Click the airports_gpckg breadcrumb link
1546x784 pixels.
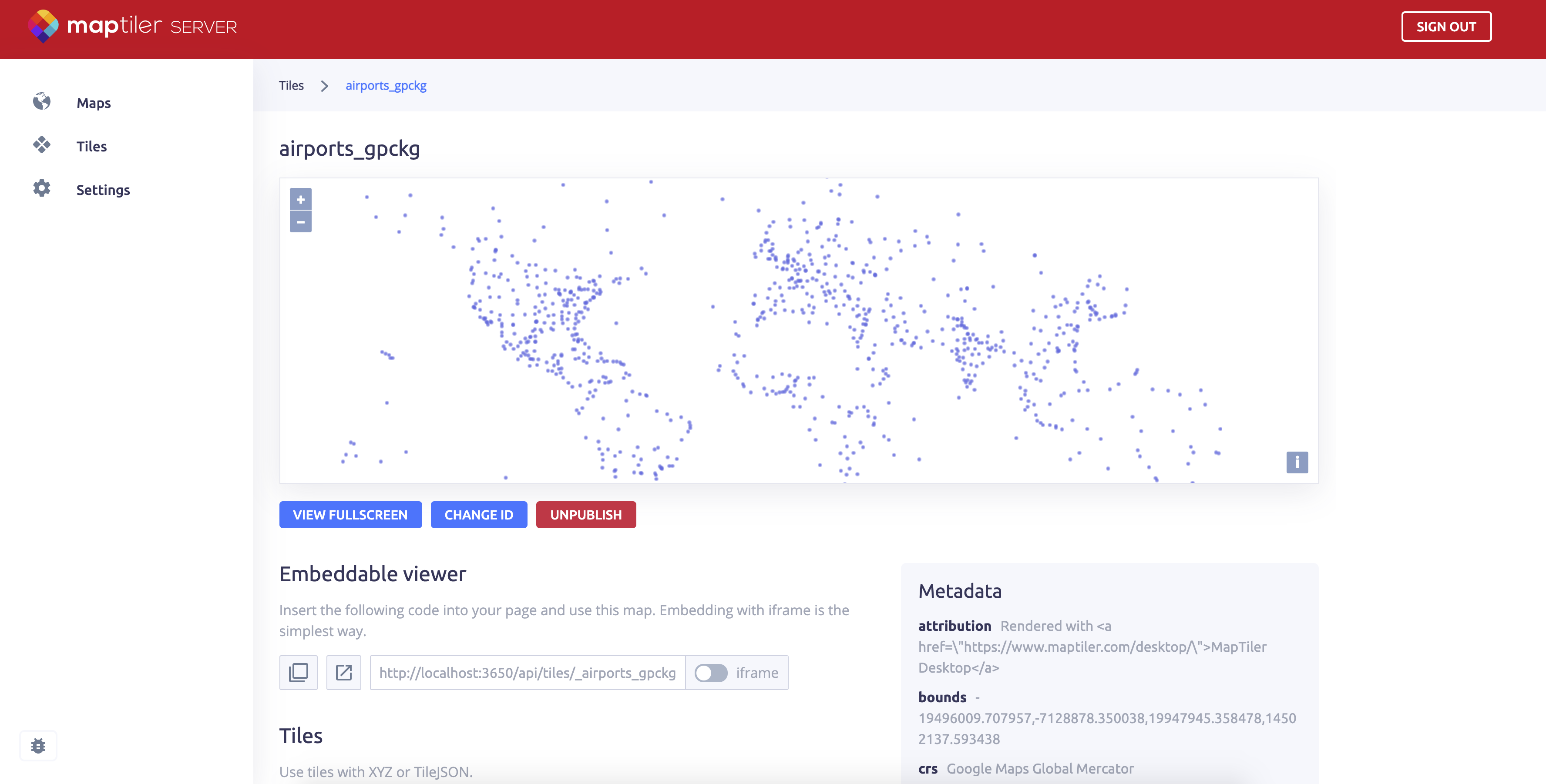click(386, 86)
